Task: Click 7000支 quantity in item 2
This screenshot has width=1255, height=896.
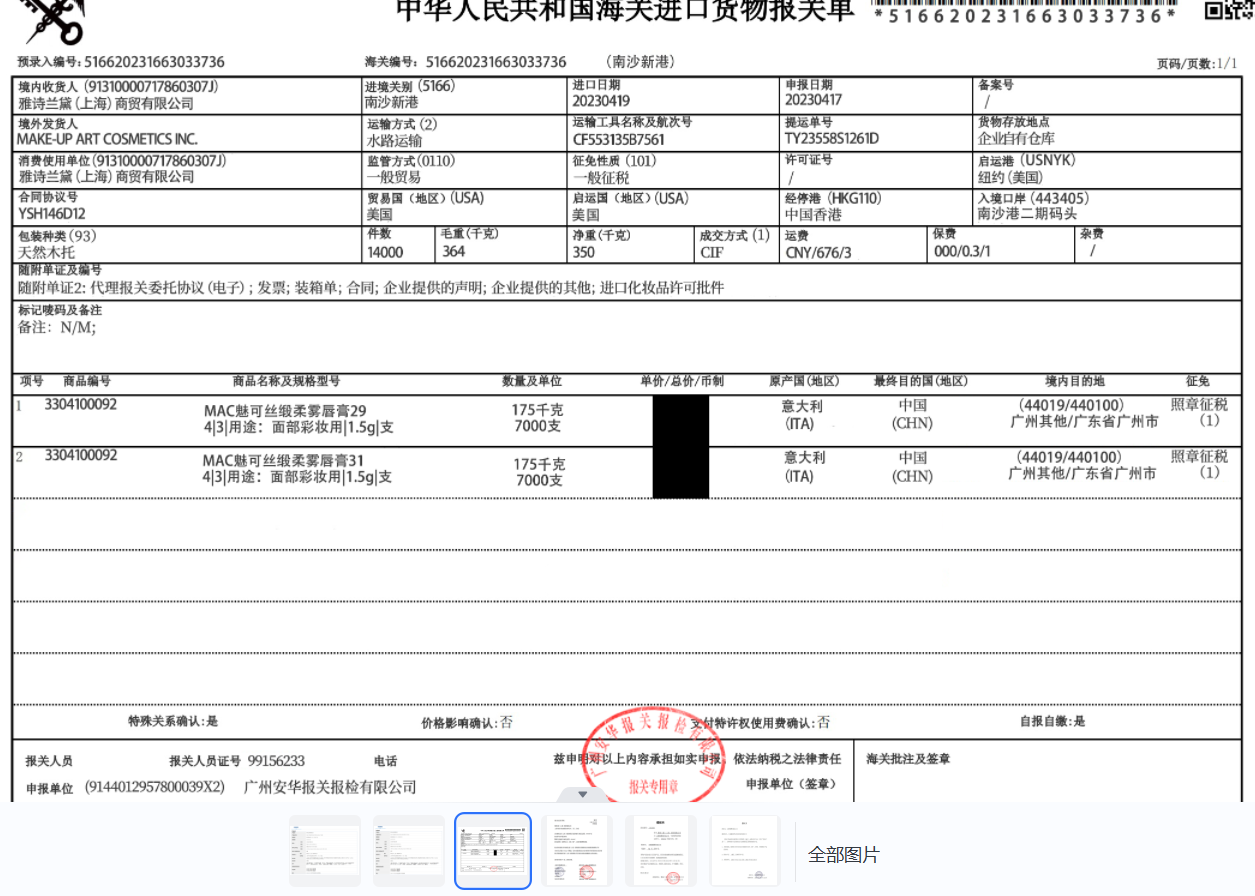Action: [539, 480]
